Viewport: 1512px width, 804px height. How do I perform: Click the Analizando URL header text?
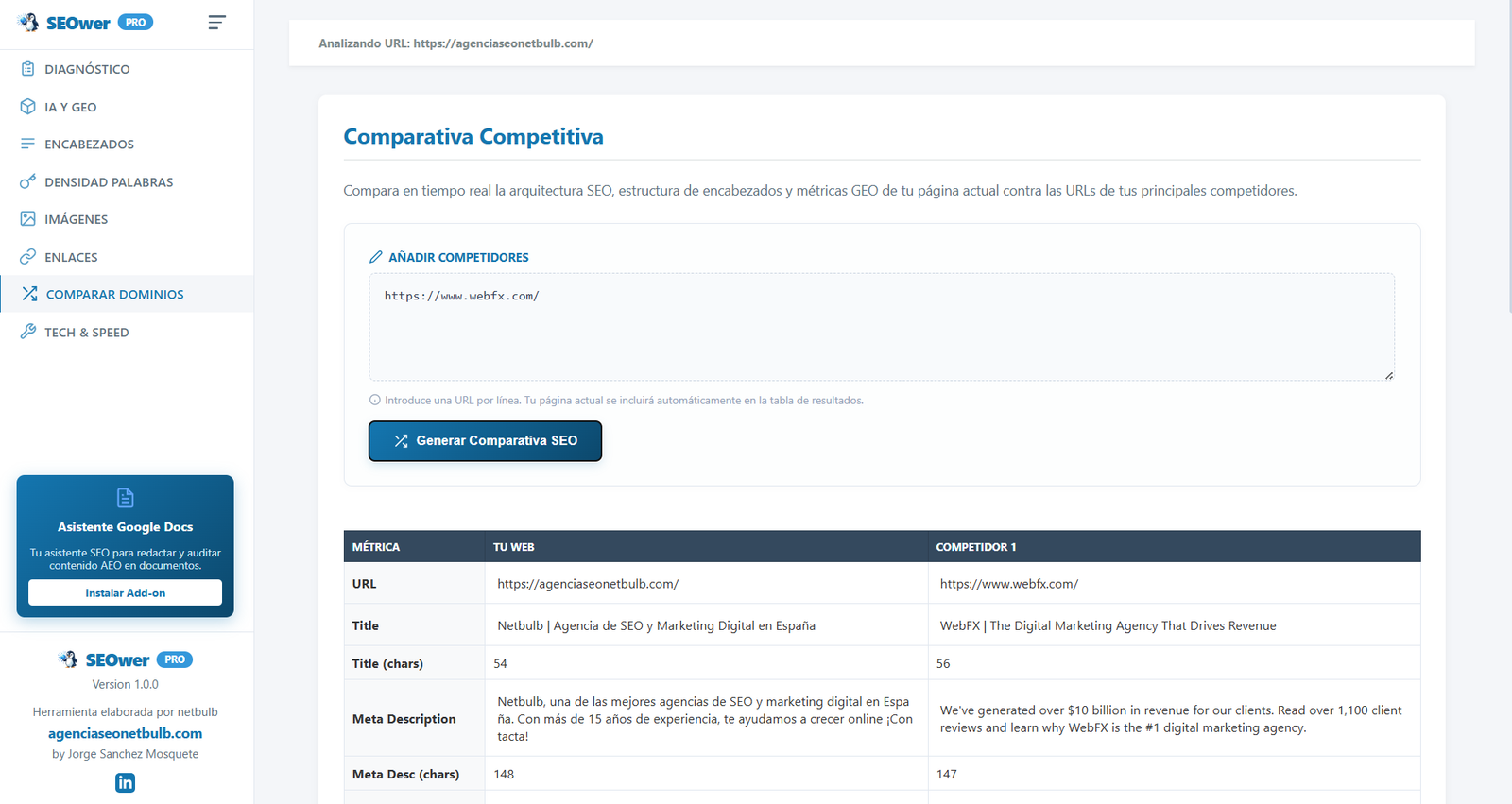point(455,43)
